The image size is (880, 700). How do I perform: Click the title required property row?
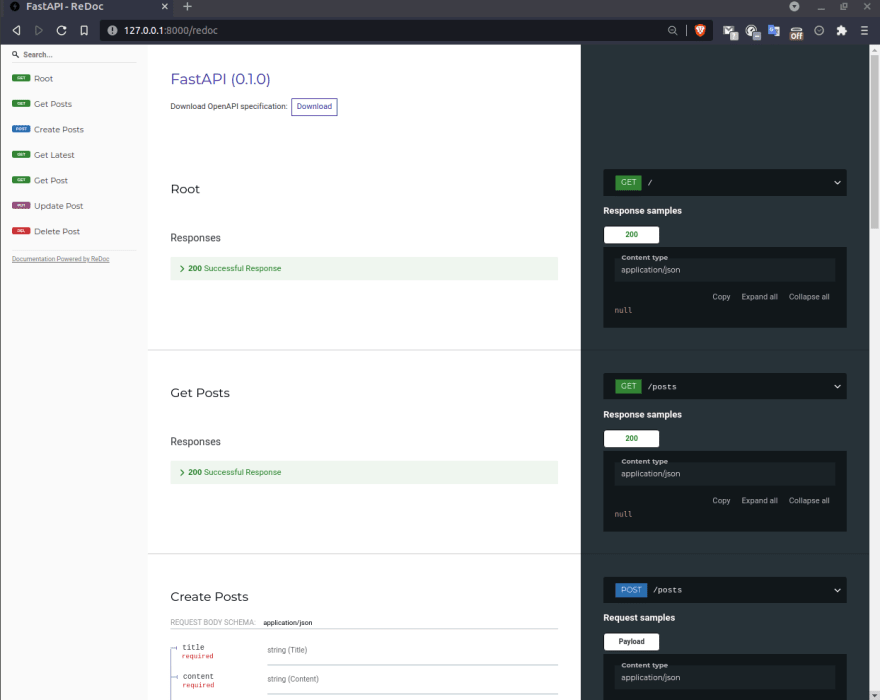(364, 651)
